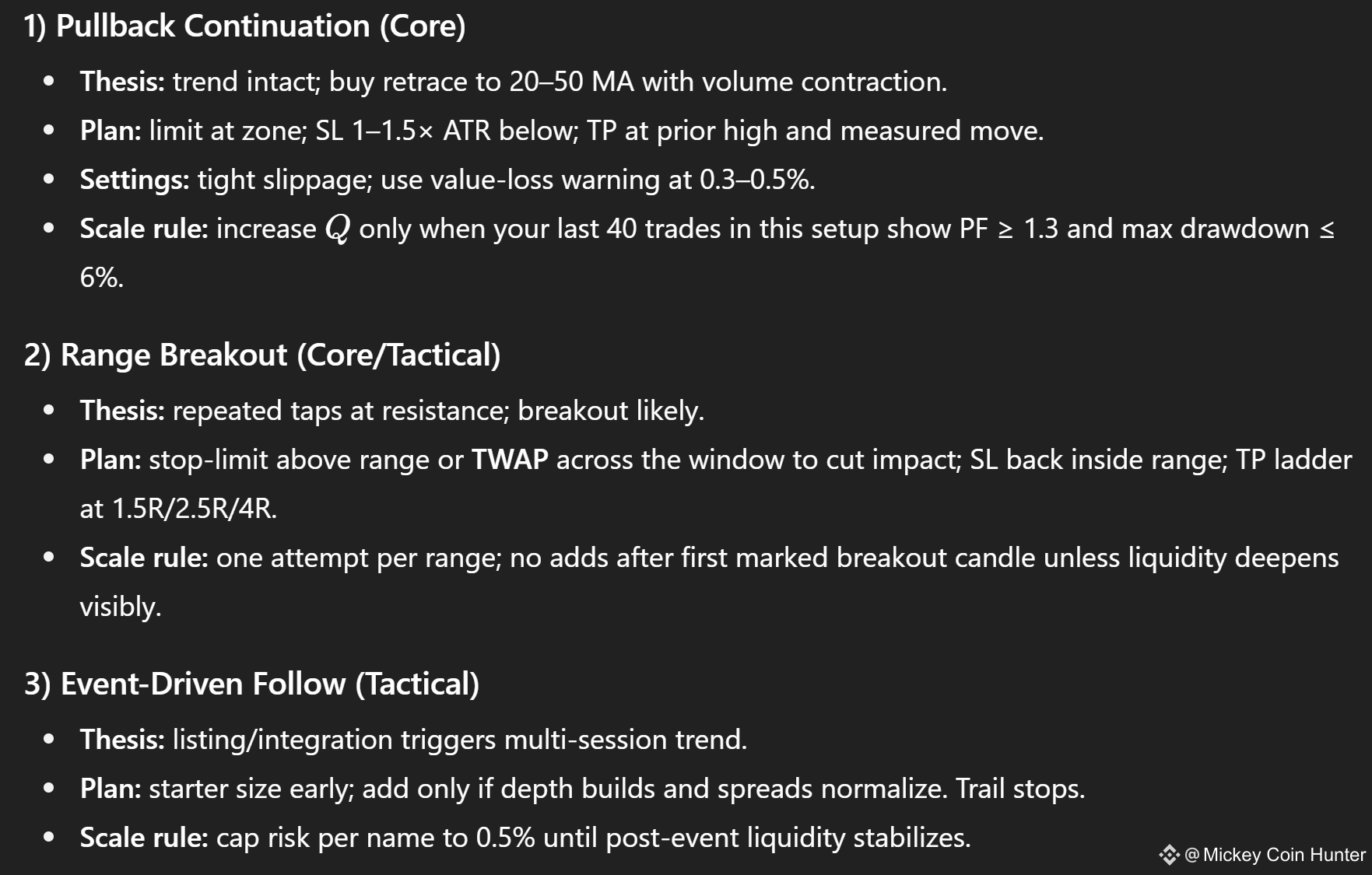Click the Mickey Coin Hunter watermark name

[x=1283, y=855]
